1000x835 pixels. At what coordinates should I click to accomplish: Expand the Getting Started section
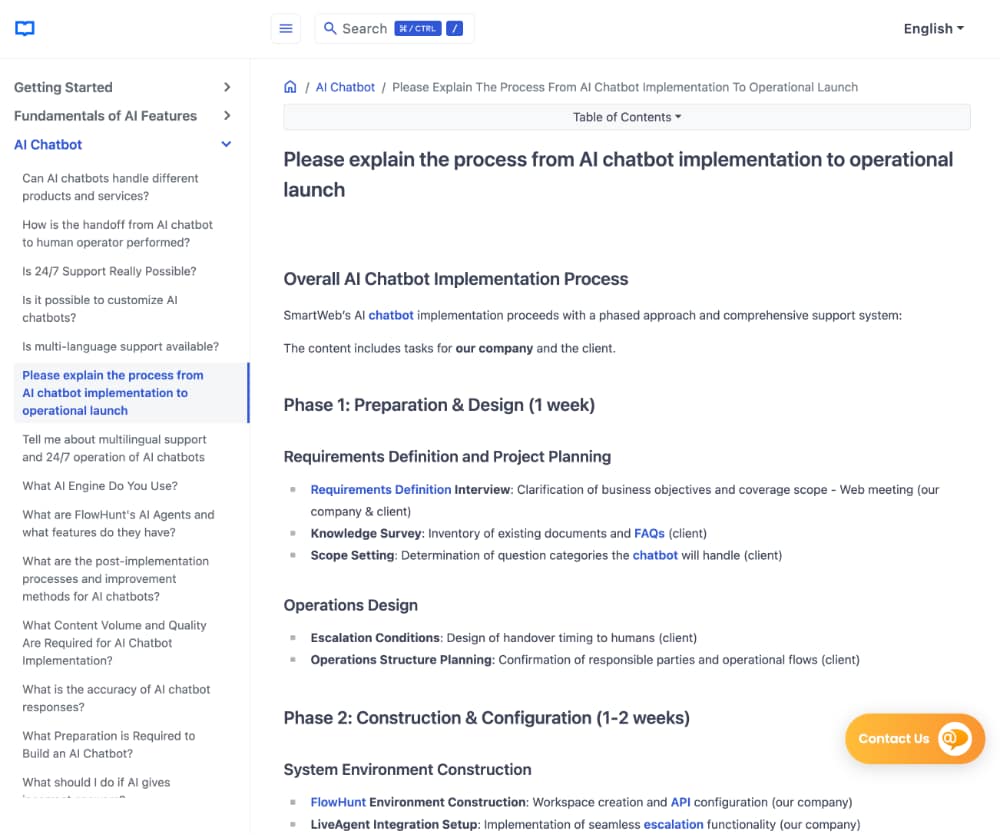pos(227,88)
